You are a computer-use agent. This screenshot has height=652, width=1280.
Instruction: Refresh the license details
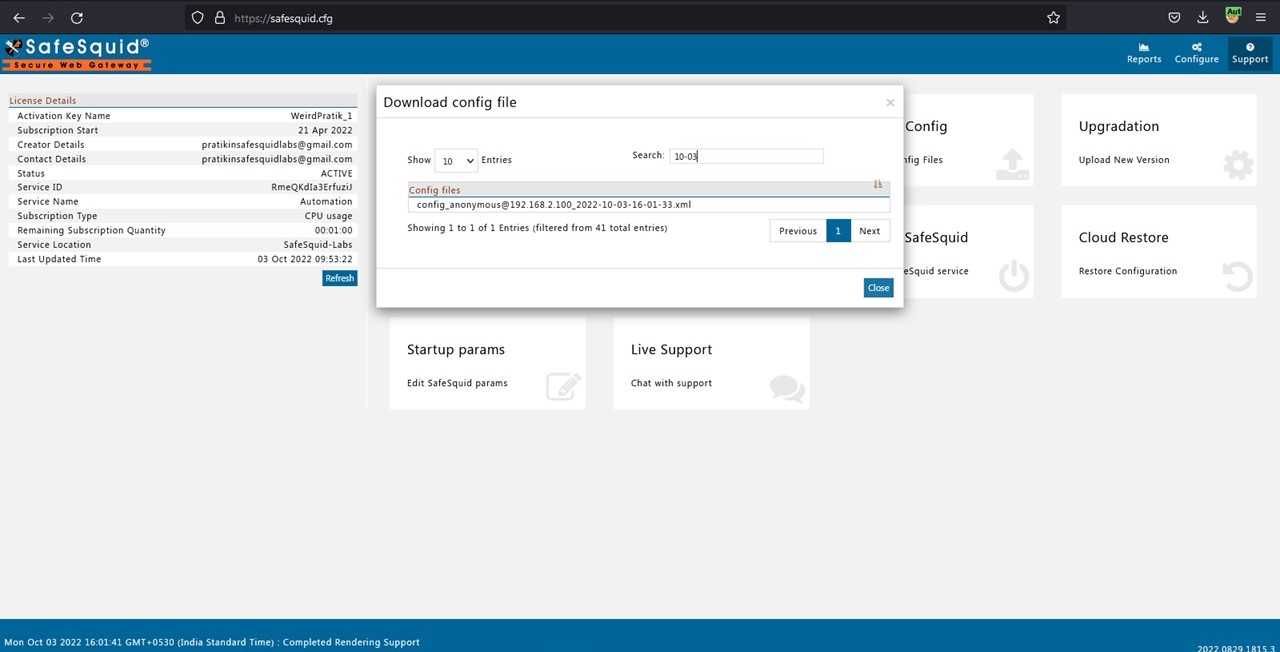(x=339, y=278)
